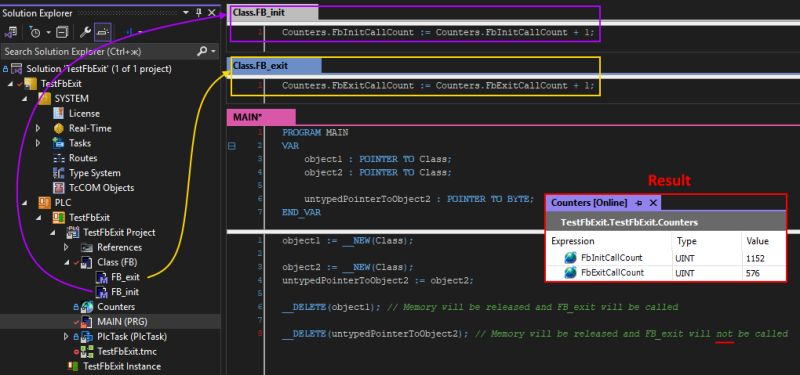The width and height of the screenshot is (800, 375).
Task: Click the PlcTask icon in tree
Action: click(87, 337)
